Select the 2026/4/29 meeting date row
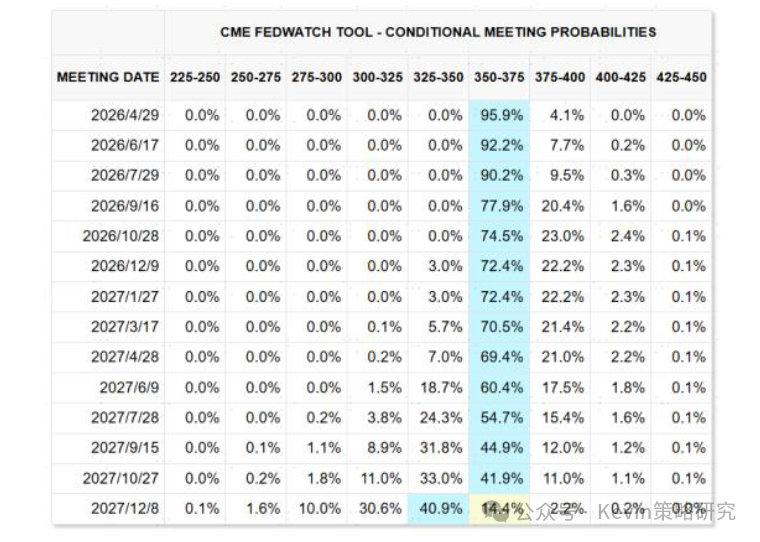 coord(125,115)
